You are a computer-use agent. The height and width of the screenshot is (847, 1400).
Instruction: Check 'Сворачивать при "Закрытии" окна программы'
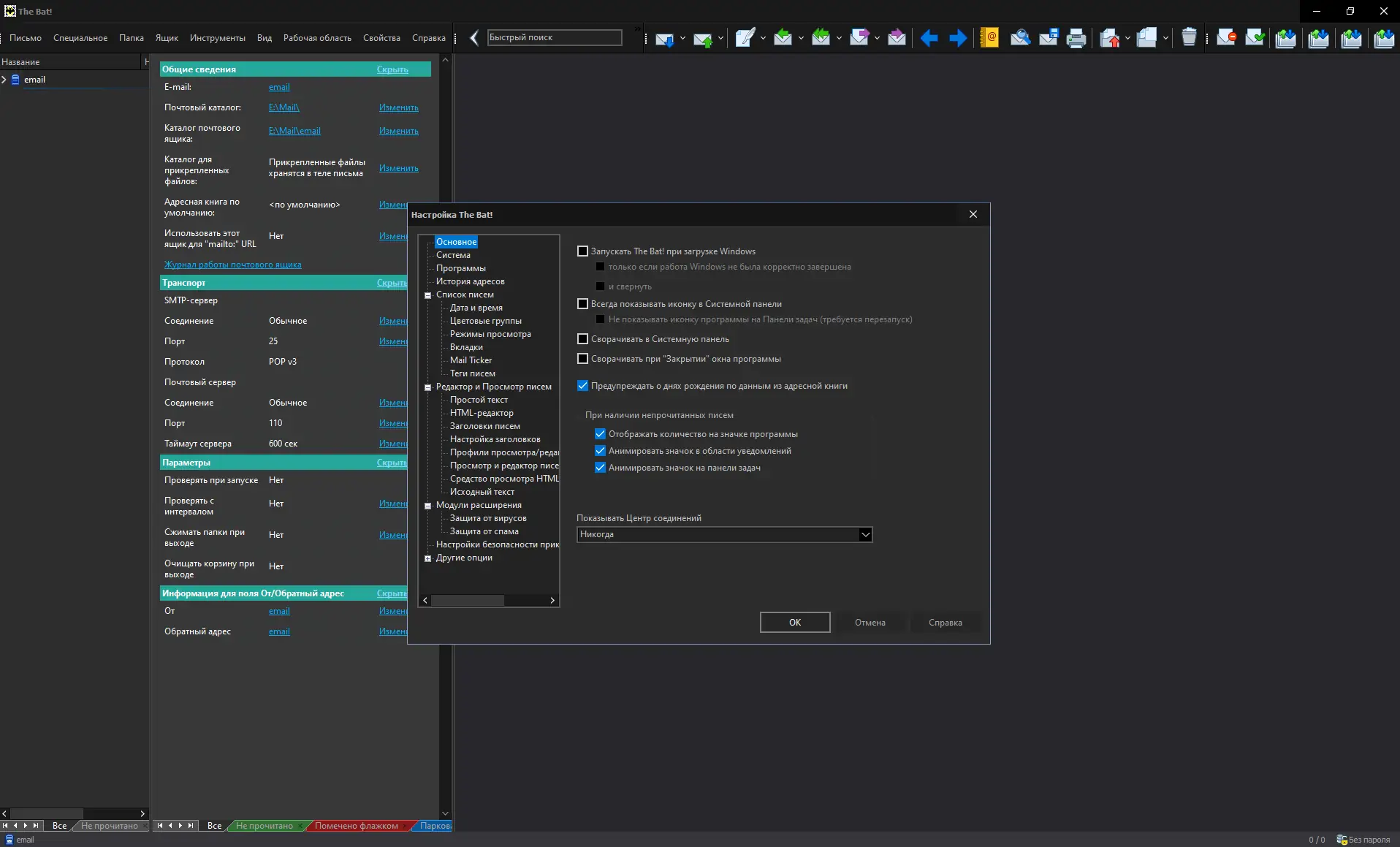point(582,359)
